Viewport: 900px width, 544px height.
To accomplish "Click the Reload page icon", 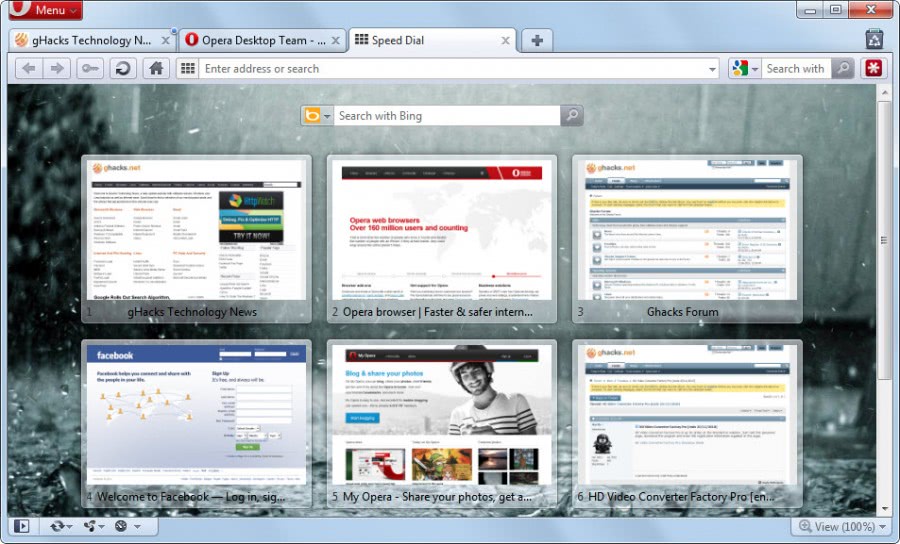I will pyautogui.click(x=122, y=68).
